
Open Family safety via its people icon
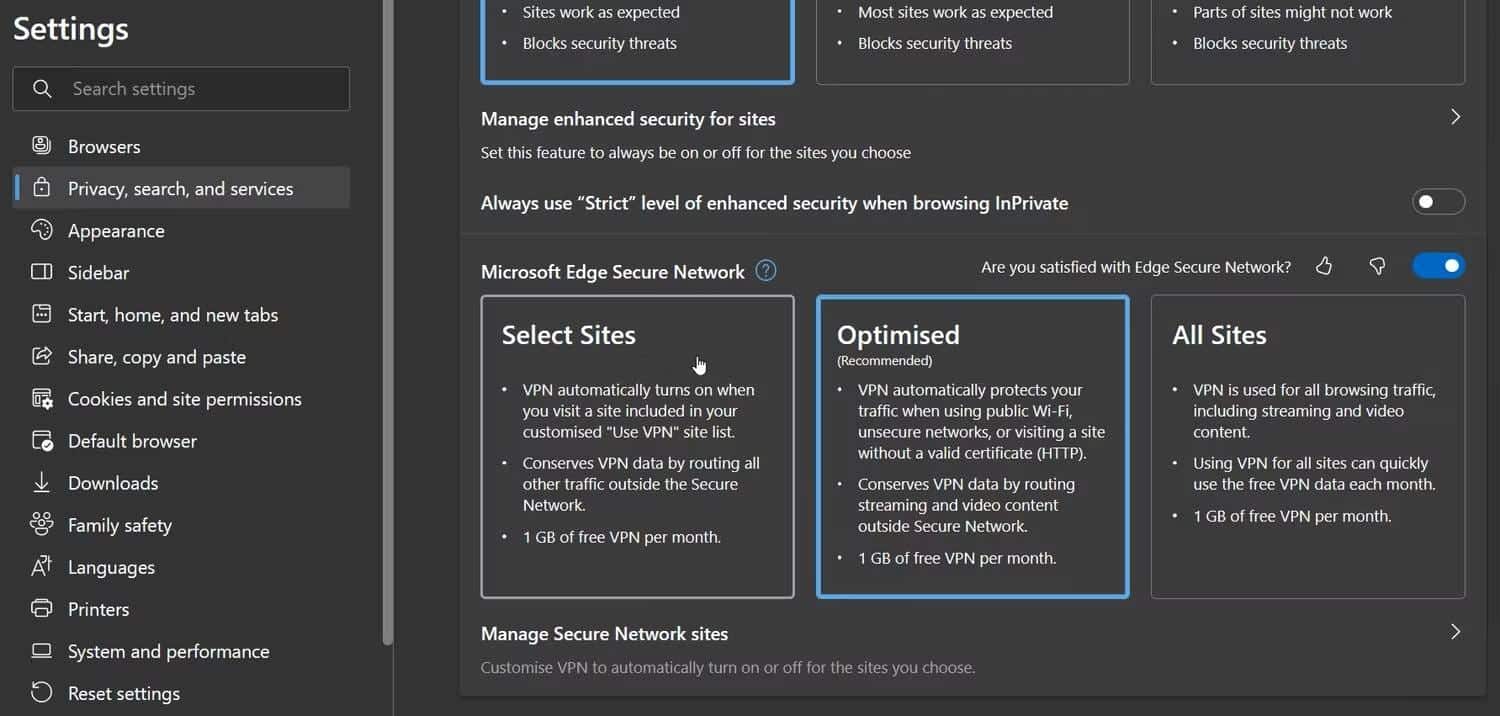42,524
